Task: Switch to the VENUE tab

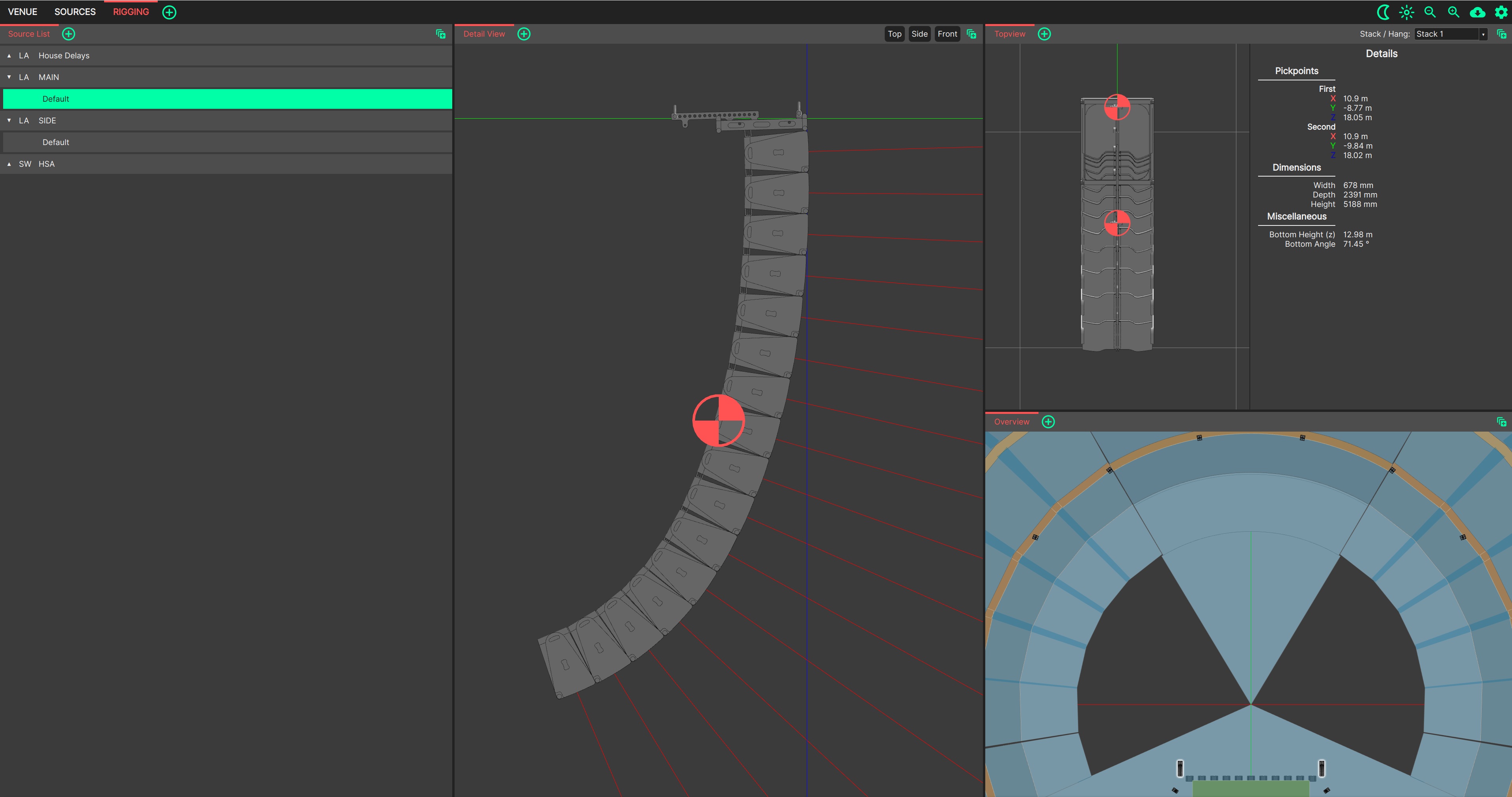Action: 22,12
